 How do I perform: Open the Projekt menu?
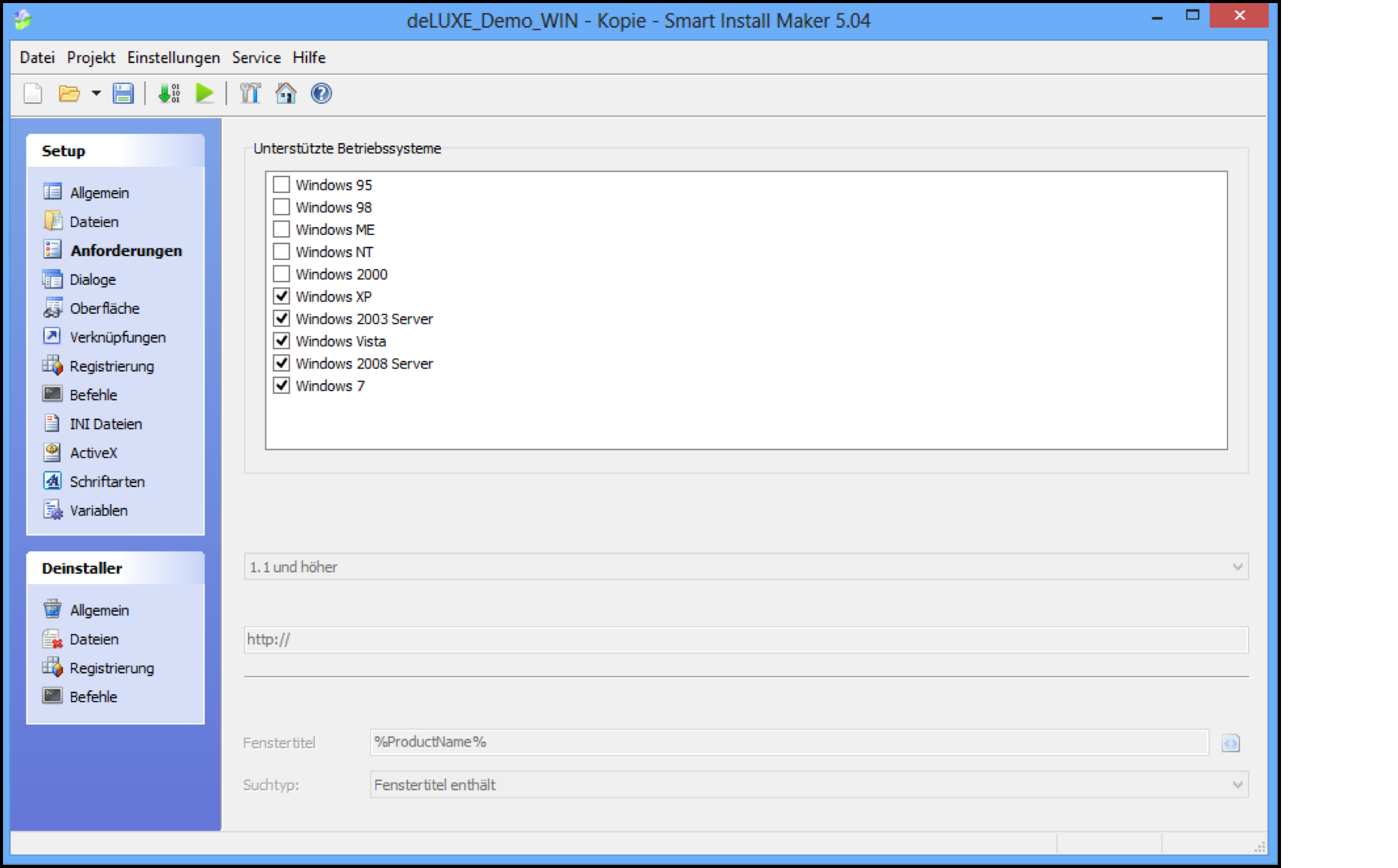coord(91,58)
